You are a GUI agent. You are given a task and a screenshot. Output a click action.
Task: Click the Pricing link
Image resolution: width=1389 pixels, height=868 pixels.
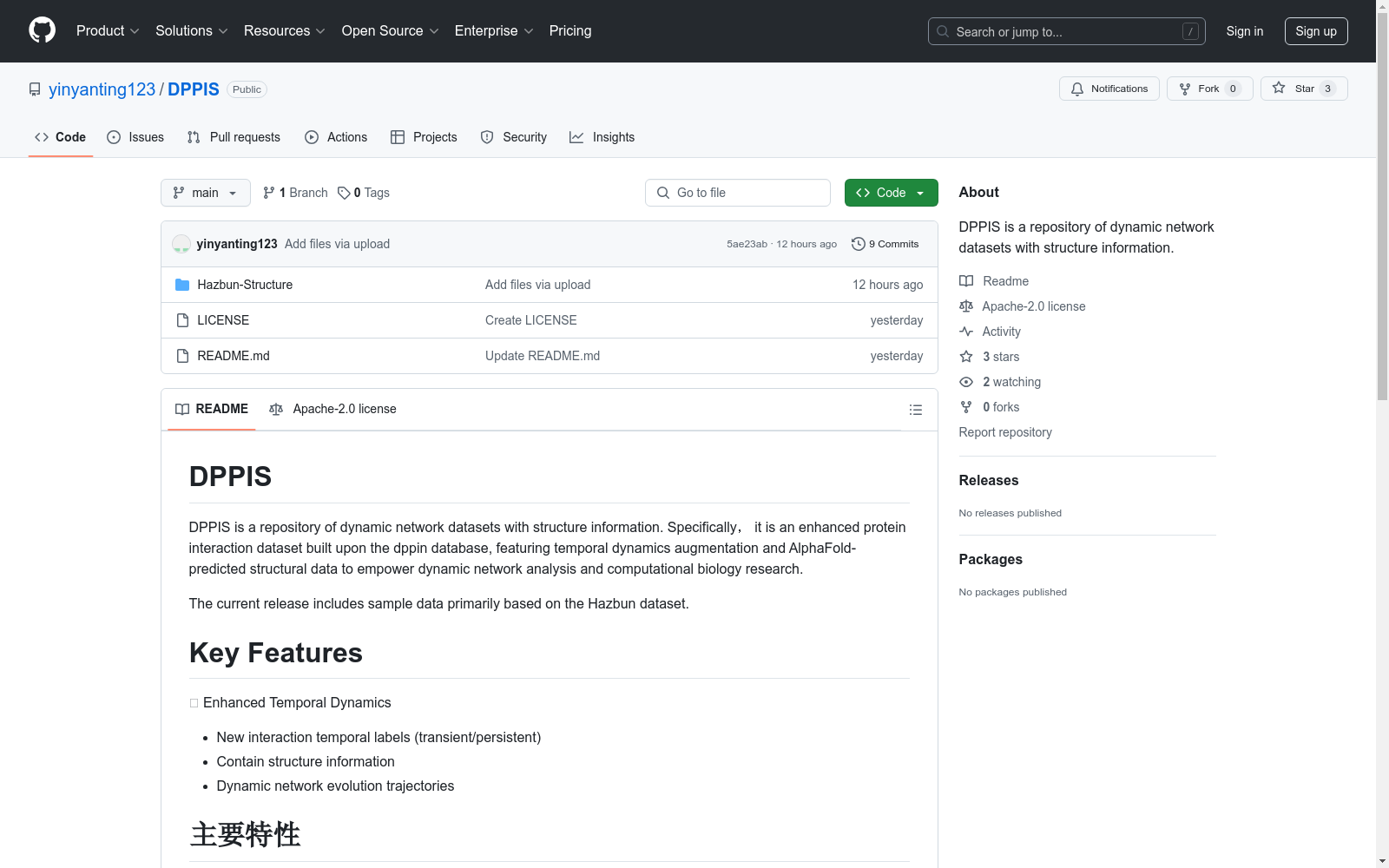[x=570, y=30]
